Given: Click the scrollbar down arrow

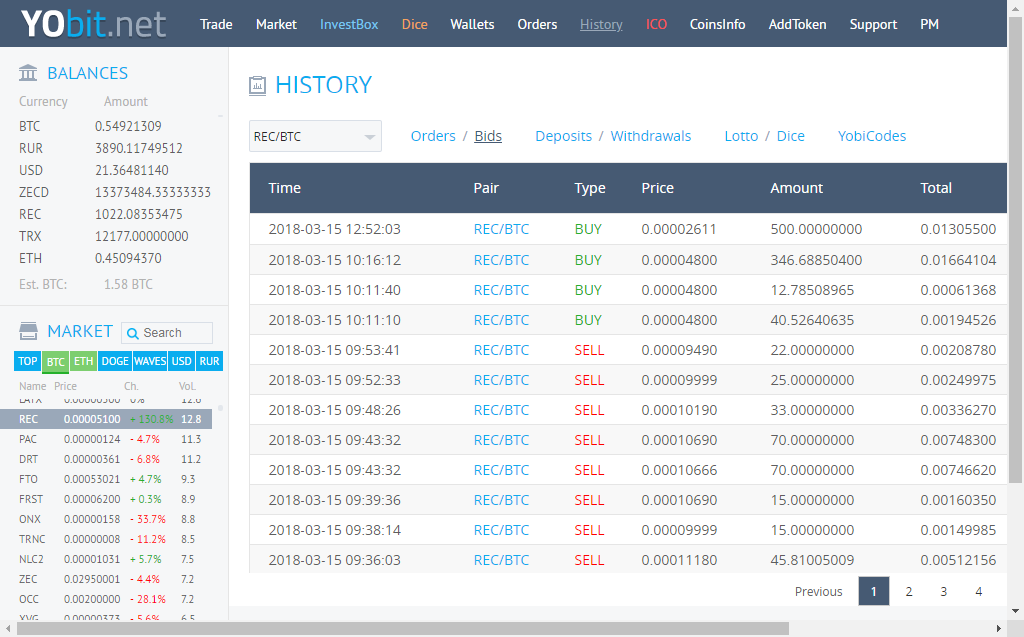Looking at the screenshot, I should click(x=1015, y=612).
